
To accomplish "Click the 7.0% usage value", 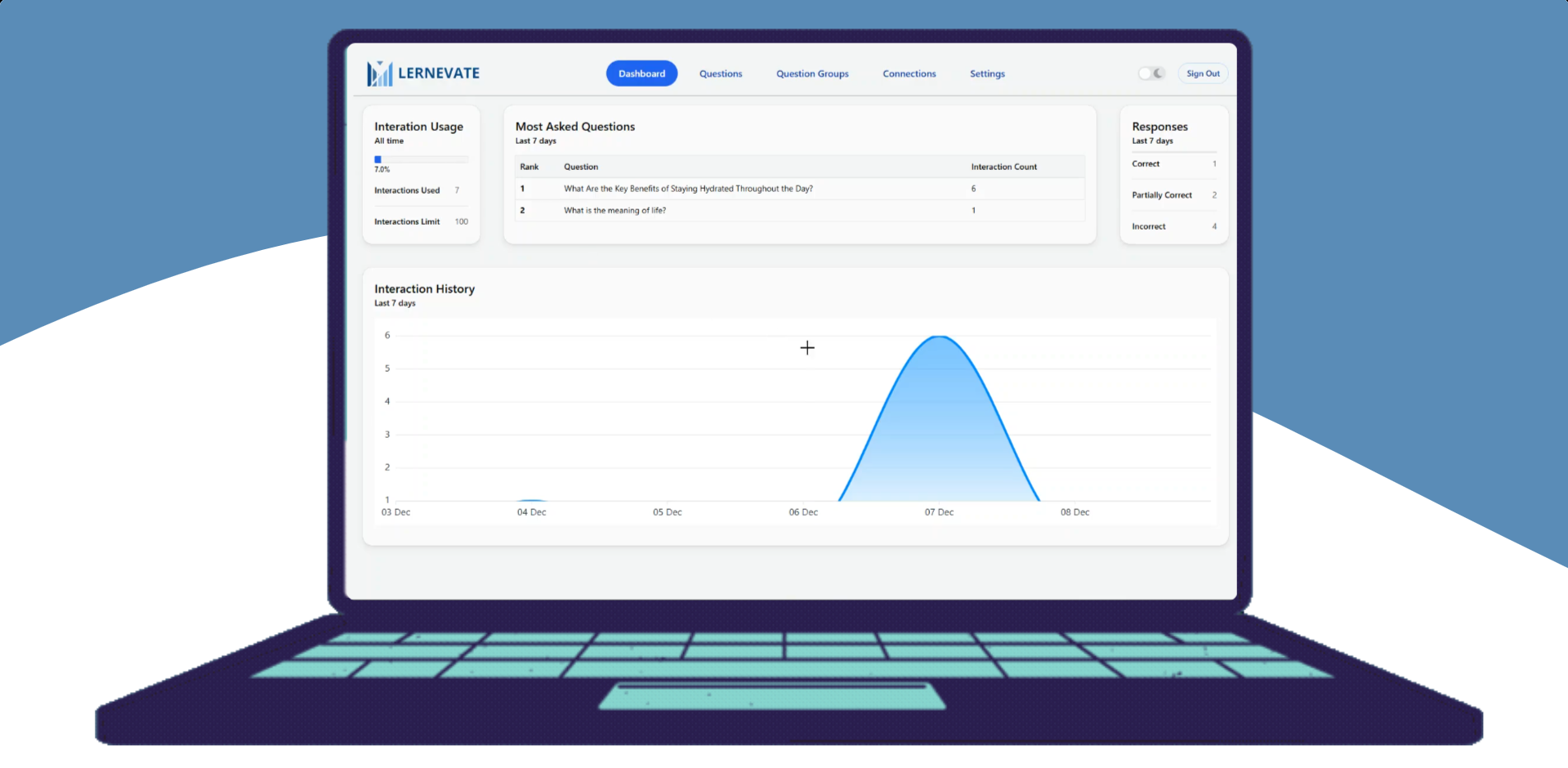I will tap(382, 170).
